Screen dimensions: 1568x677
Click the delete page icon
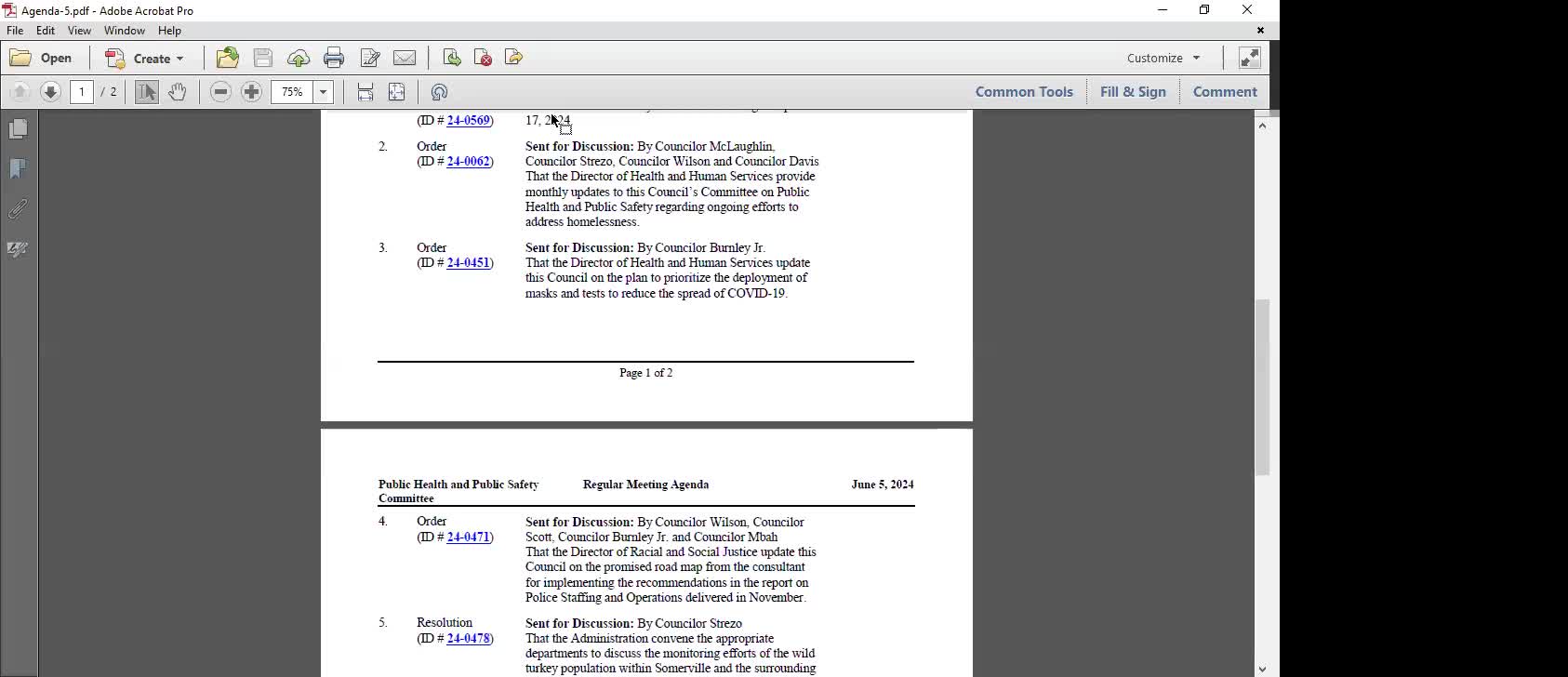pyautogui.click(x=483, y=58)
